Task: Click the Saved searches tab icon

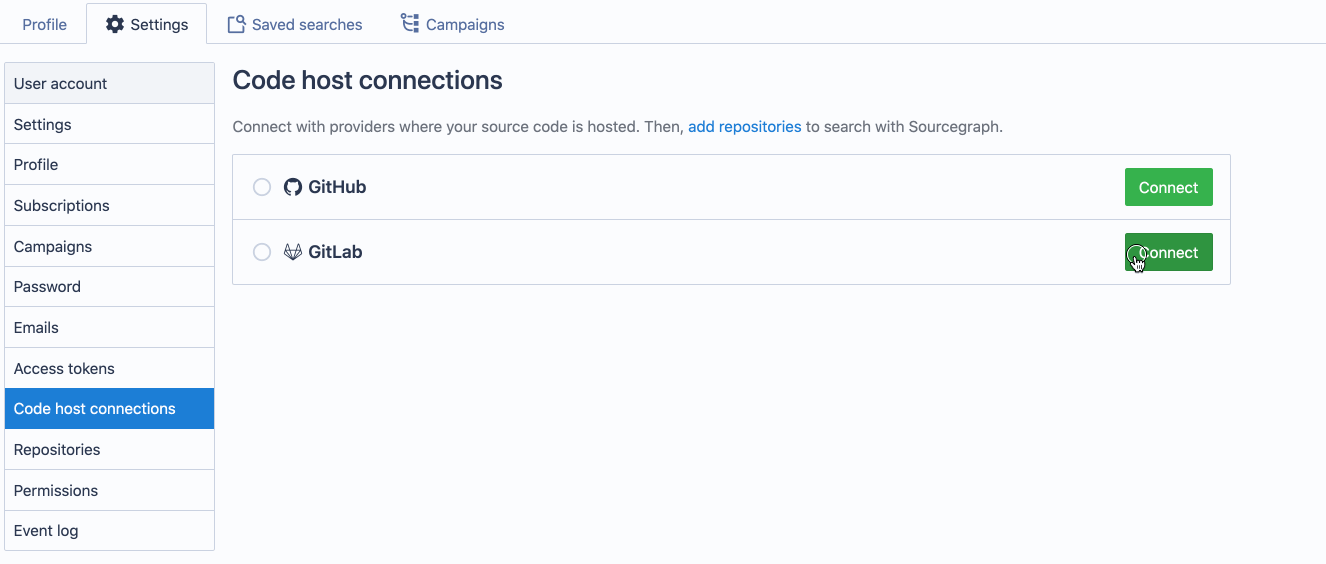Action: 236,24
